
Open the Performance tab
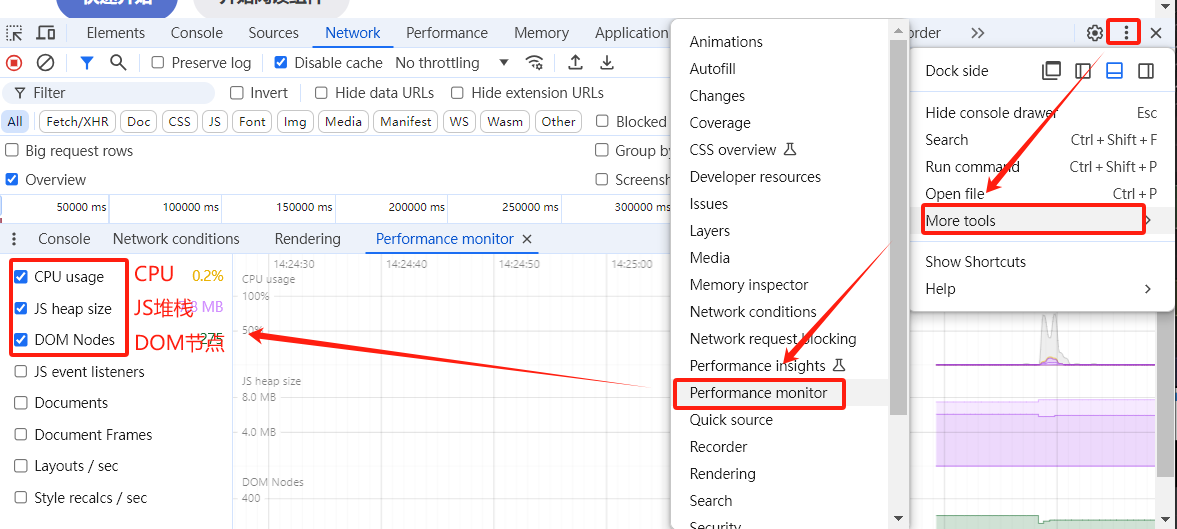click(447, 33)
